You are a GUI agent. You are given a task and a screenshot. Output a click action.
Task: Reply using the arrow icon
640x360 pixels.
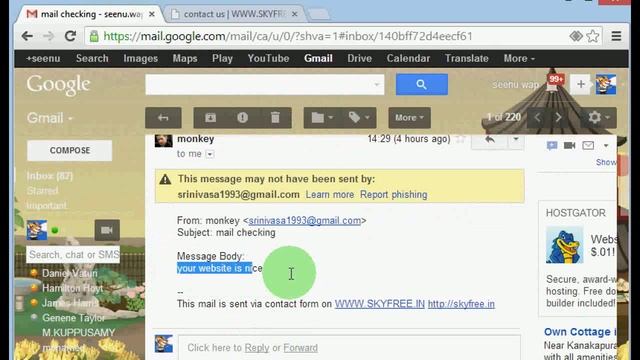489,140
